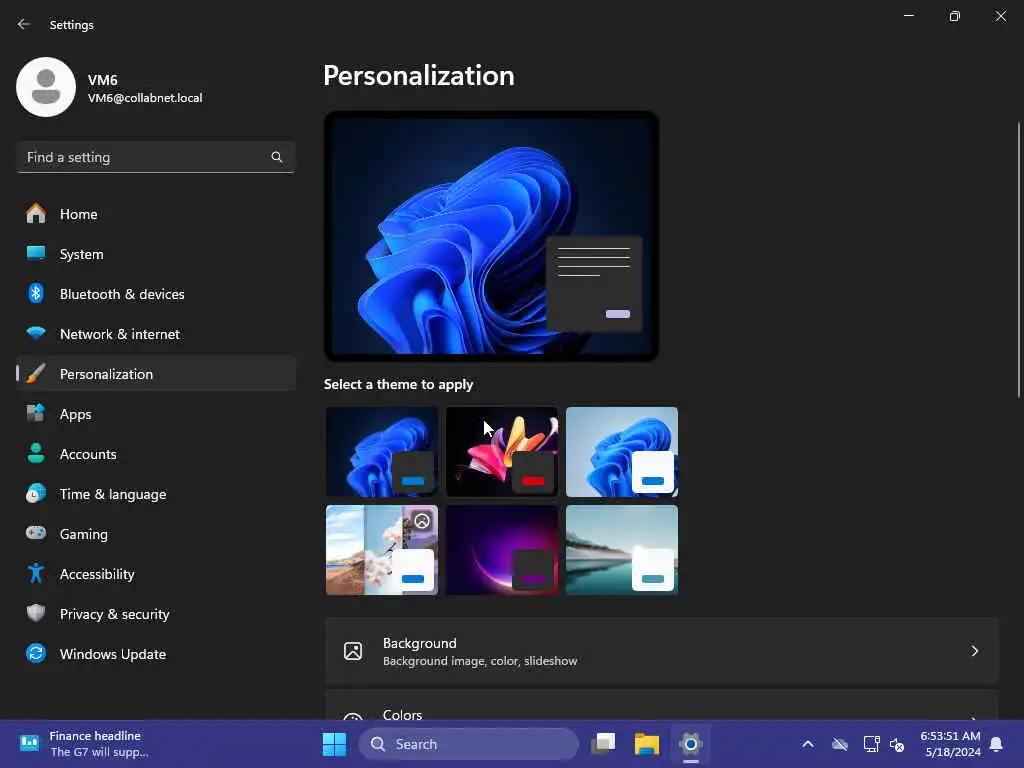The height and width of the screenshot is (768, 1024).
Task: Click the System monitor icon
Action: (x=36, y=253)
